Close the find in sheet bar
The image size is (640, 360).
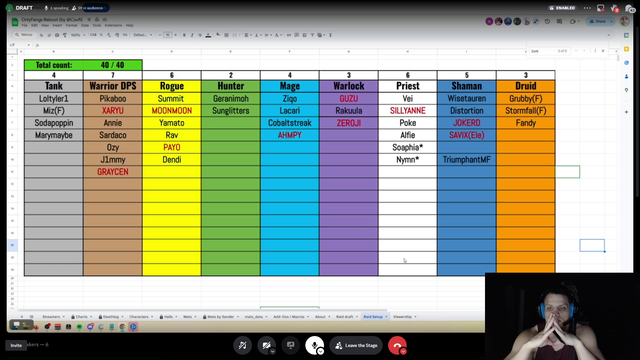603,51
